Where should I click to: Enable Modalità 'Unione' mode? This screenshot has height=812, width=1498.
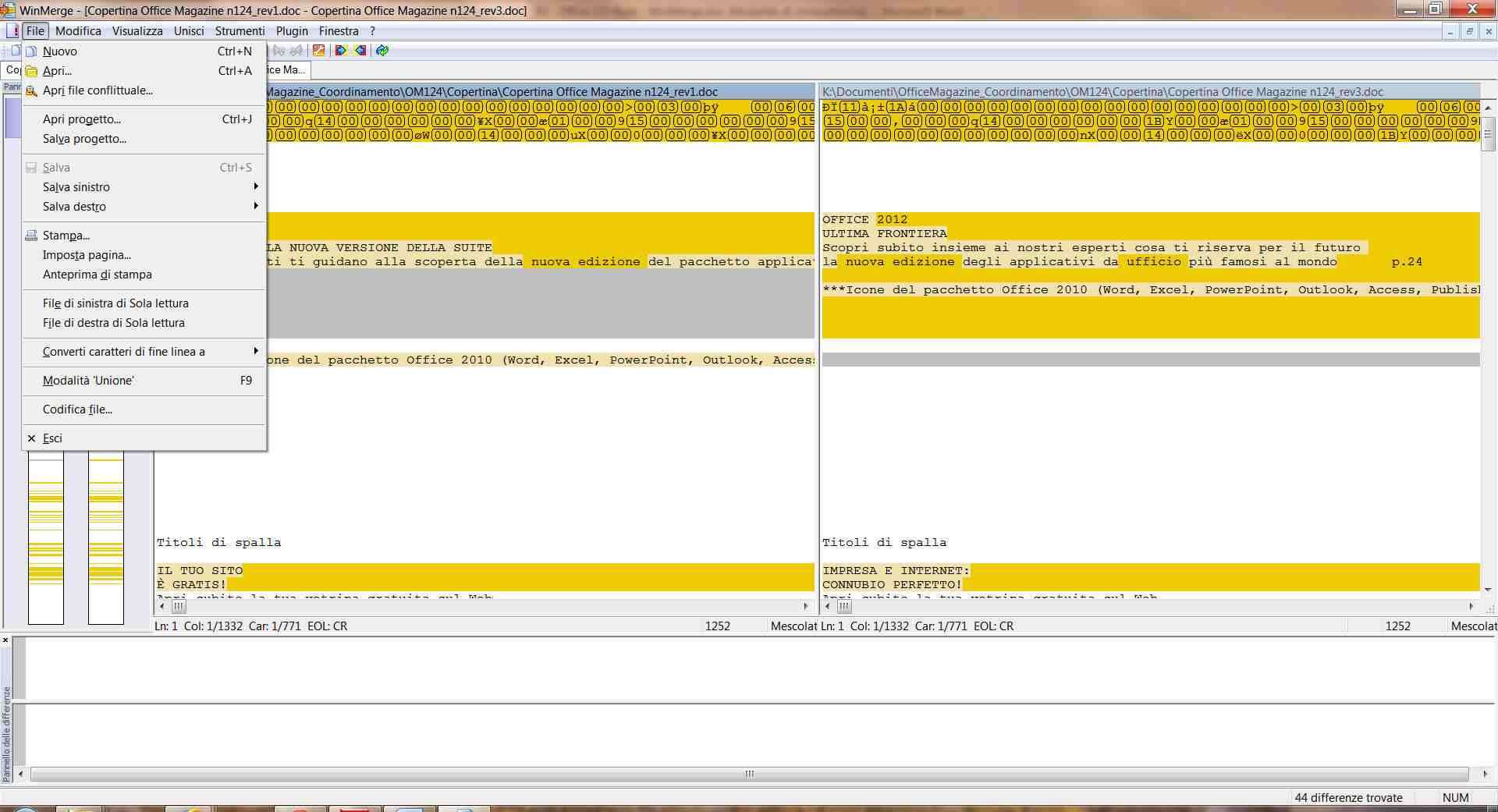[88, 381]
